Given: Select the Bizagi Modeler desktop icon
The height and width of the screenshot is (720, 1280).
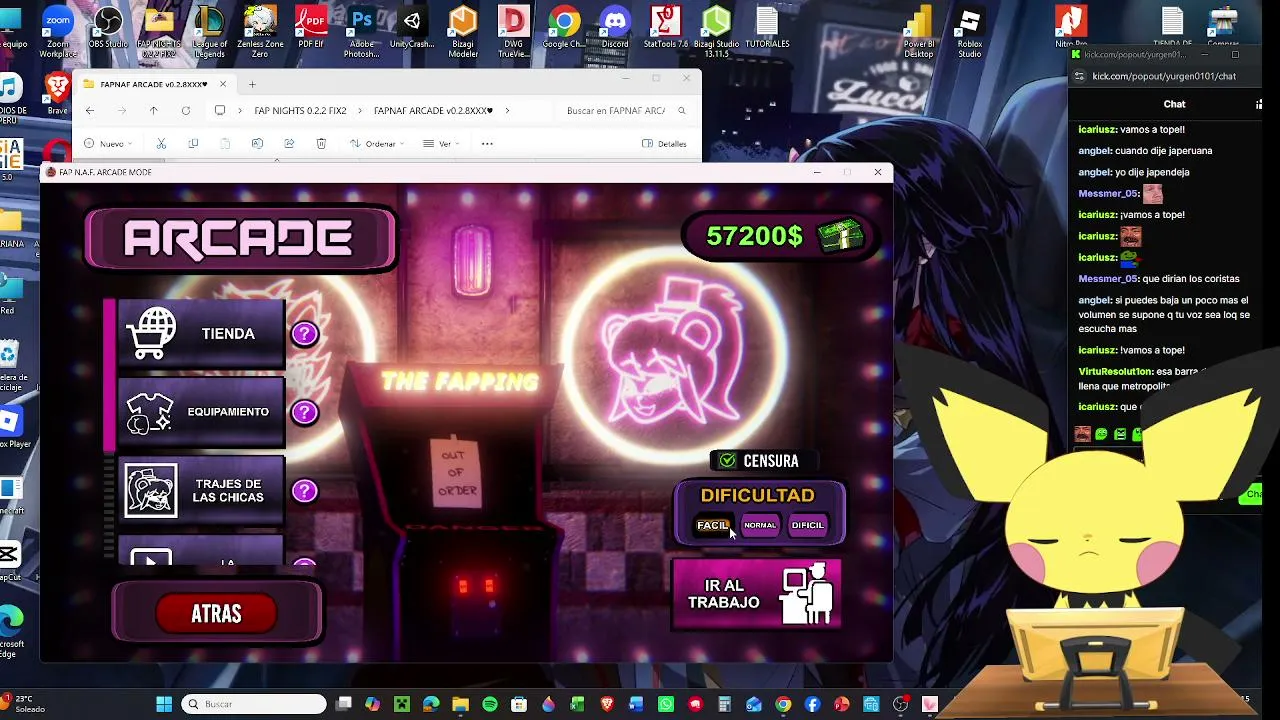Looking at the screenshot, I should tap(463, 30).
